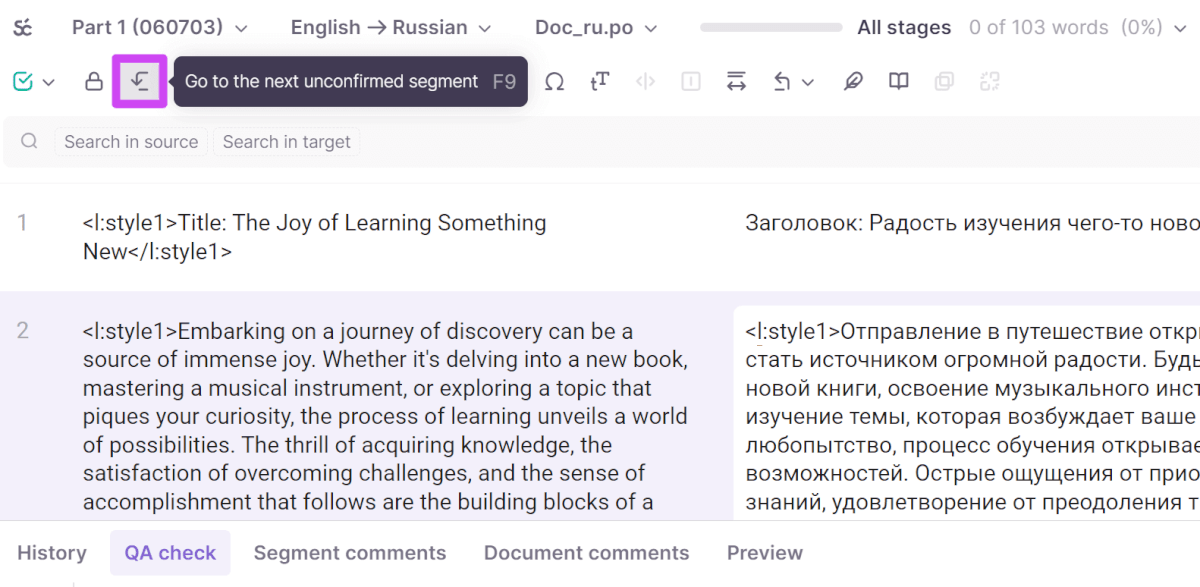Open the Preview tab

pos(765,553)
